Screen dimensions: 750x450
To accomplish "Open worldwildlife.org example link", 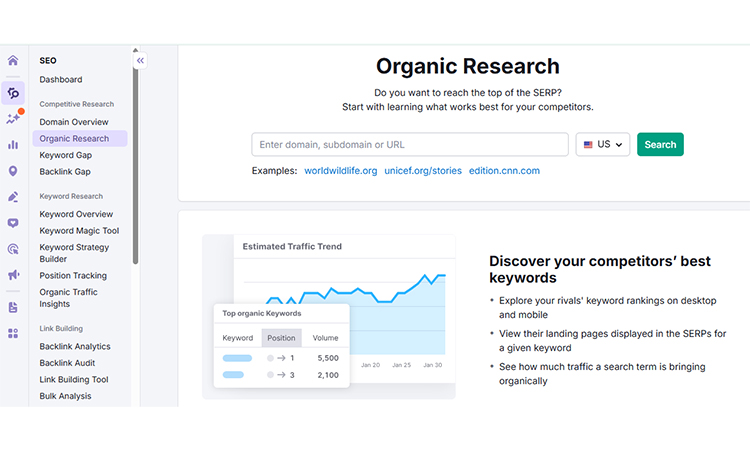I will tap(341, 171).
